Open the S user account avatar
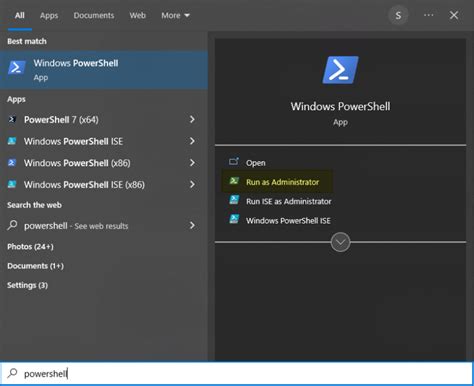Screen dimensions: 474x386 click(398, 15)
